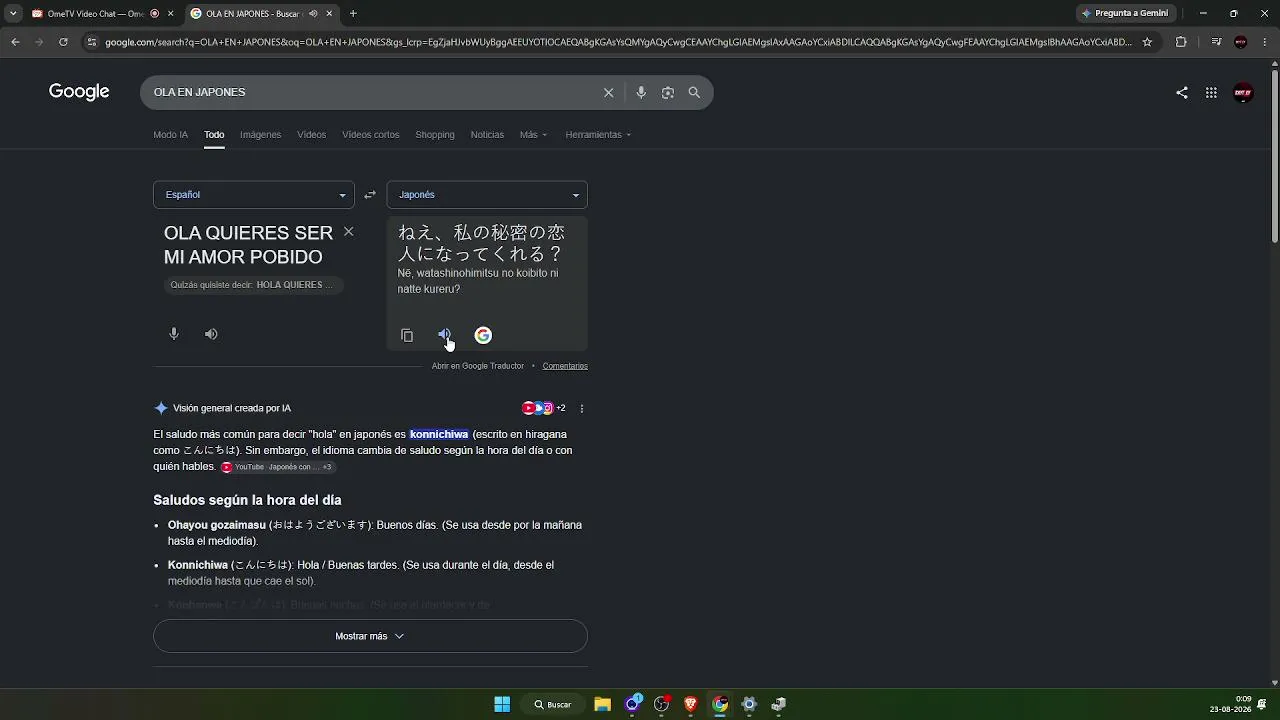1280x720 pixels.
Task: Open the Comentarios link
Action: point(565,366)
